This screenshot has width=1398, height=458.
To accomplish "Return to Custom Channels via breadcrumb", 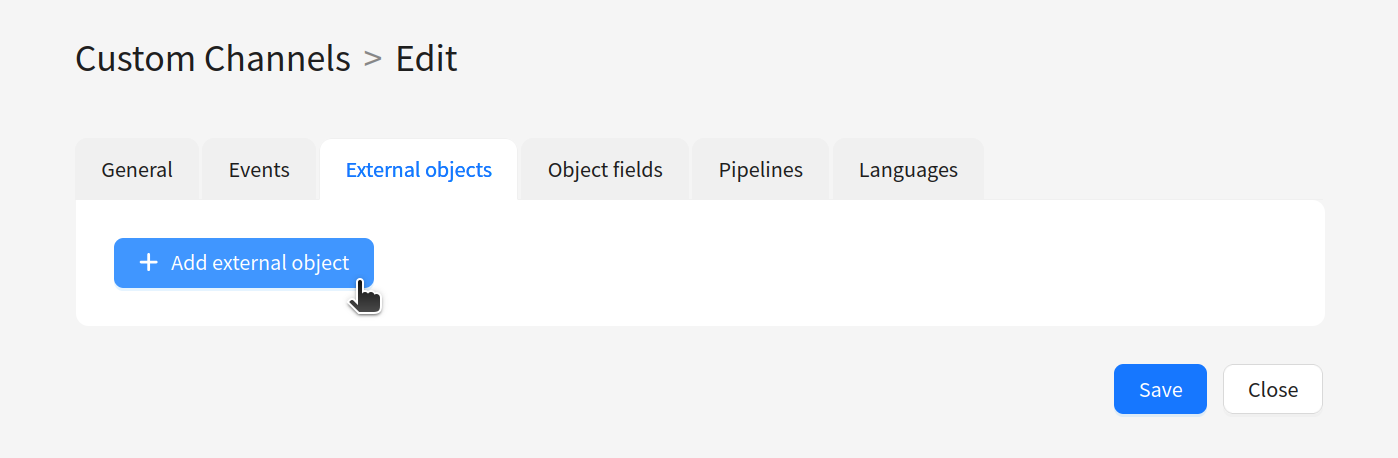I will pyautogui.click(x=213, y=59).
